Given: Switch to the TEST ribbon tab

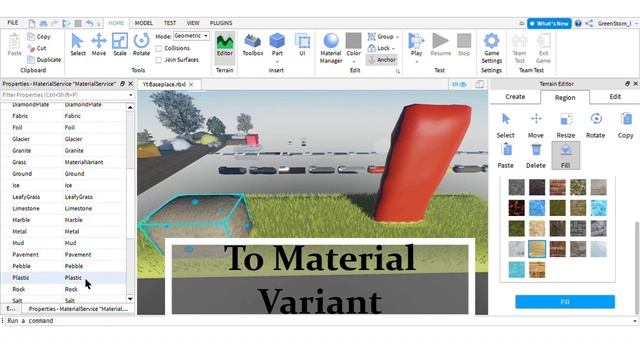Looking at the screenshot, I should coord(170,23).
